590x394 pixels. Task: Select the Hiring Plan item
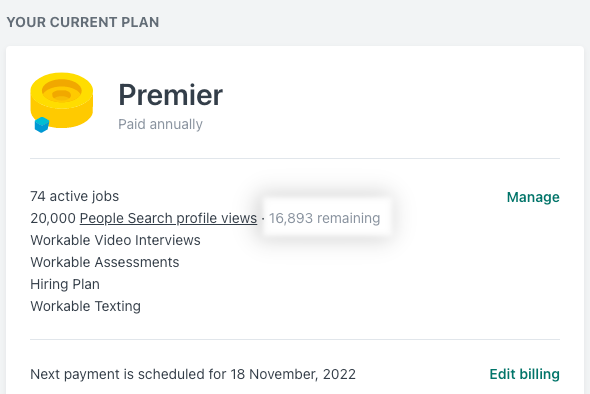tap(65, 284)
